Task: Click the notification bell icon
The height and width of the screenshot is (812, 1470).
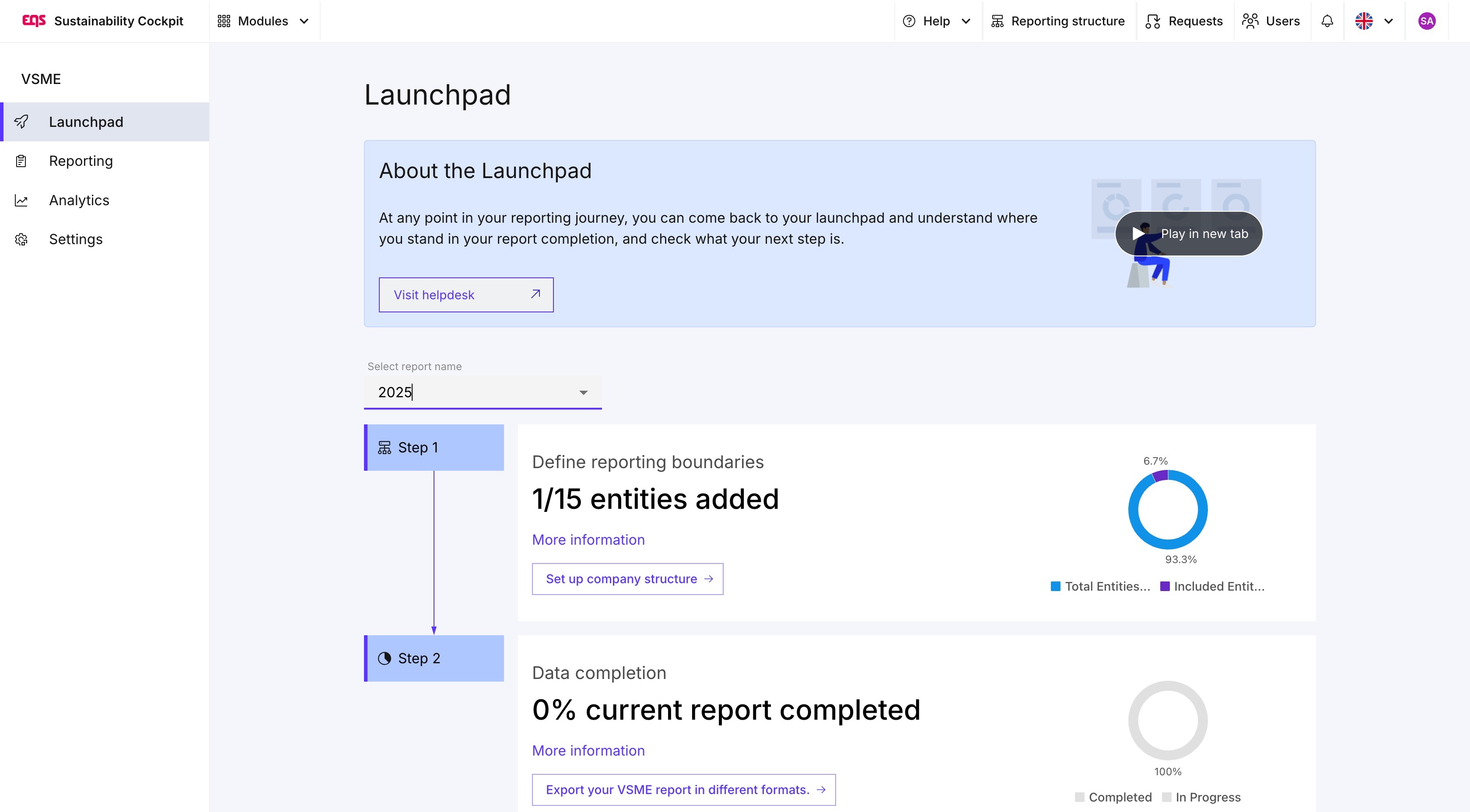Action: pos(1327,21)
